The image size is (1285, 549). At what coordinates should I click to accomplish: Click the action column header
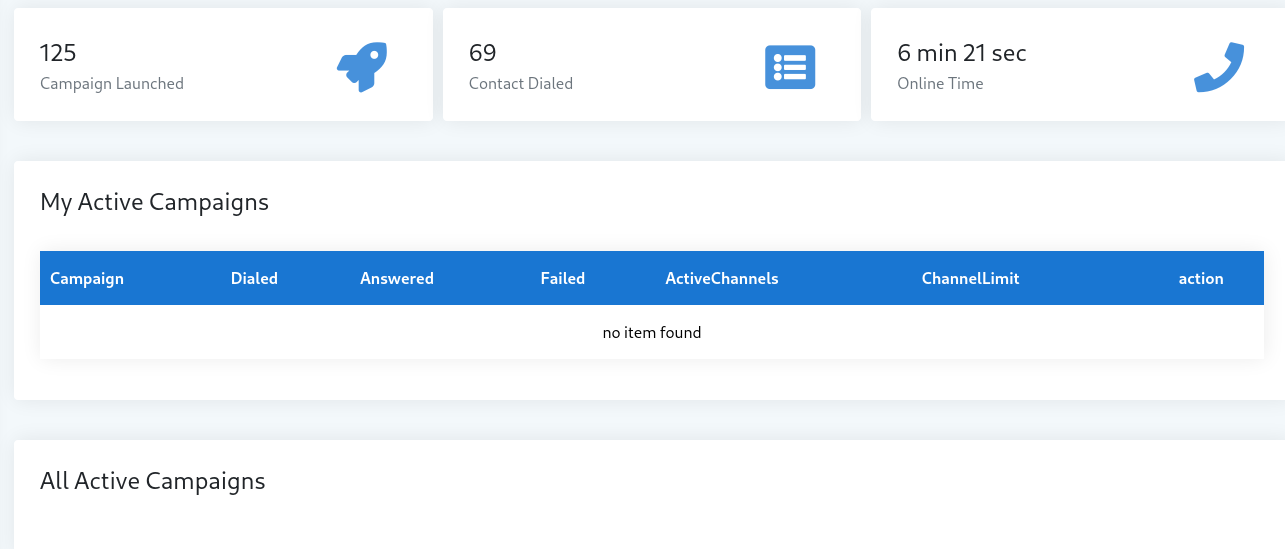tap(1201, 278)
